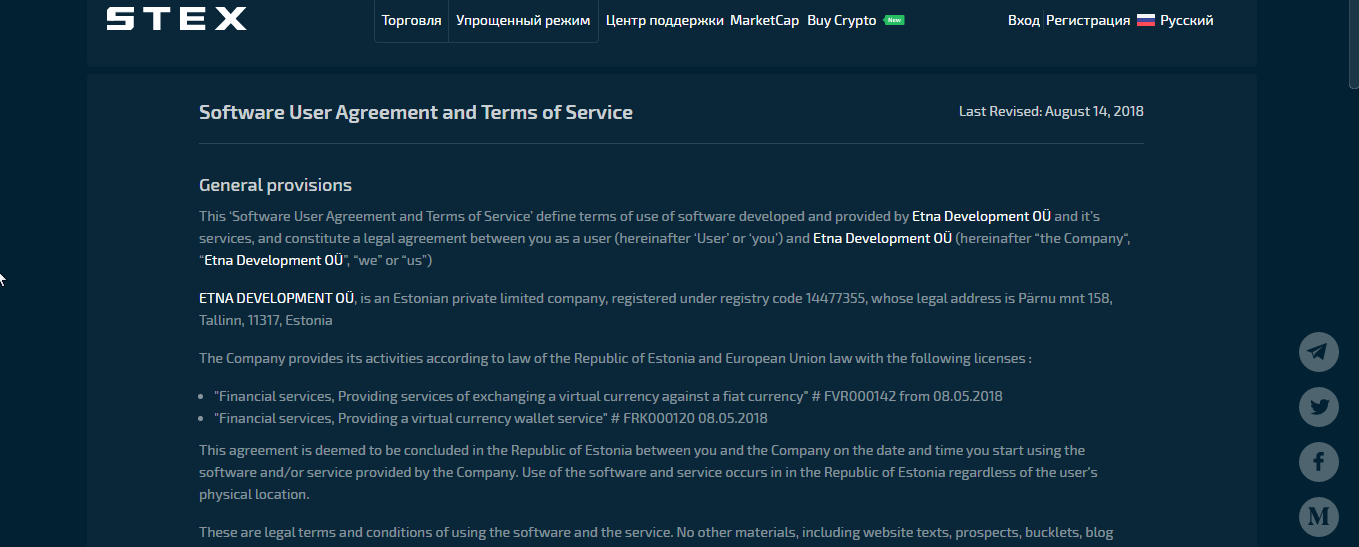The width and height of the screenshot is (1359, 547).
Task: Click the green New badge
Action: (x=894, y=20)
